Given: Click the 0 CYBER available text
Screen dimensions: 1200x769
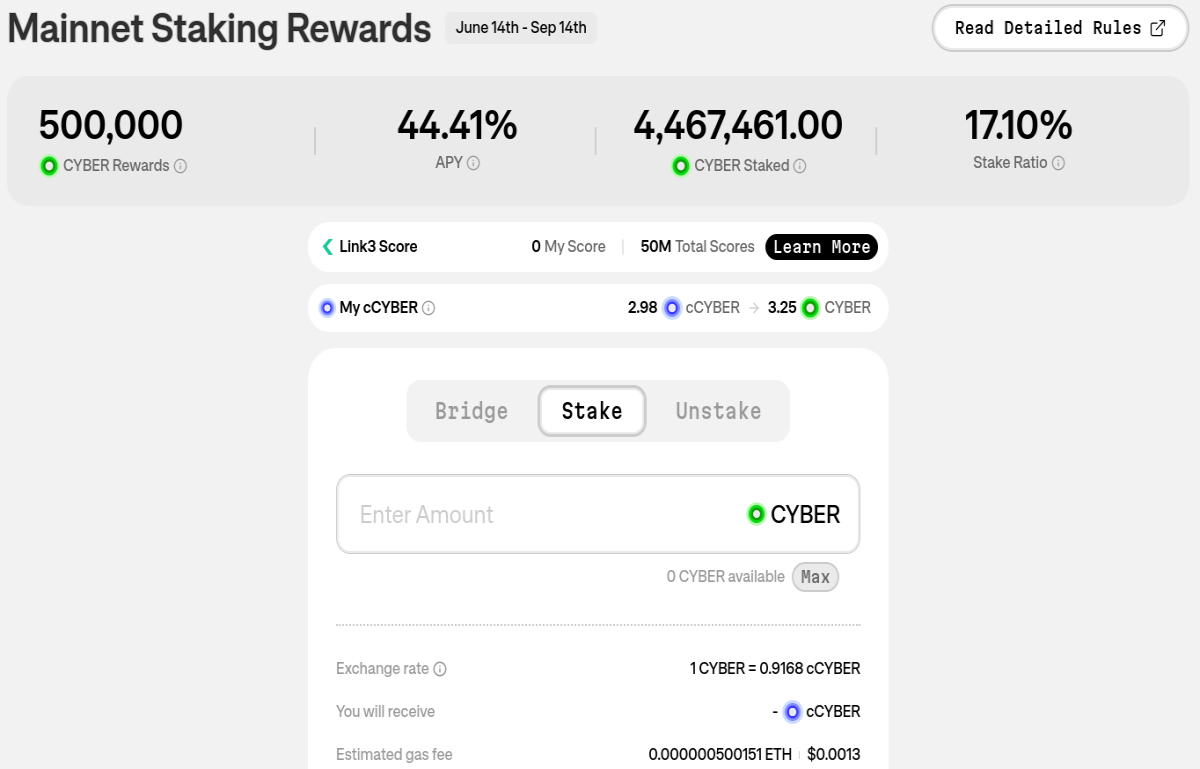Looking at the screenshot, I should [726, 577].
